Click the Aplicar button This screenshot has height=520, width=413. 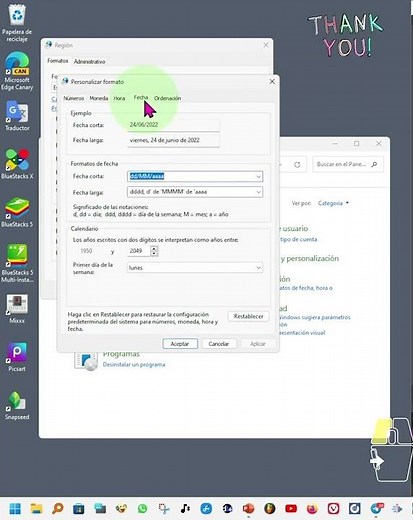258,344
